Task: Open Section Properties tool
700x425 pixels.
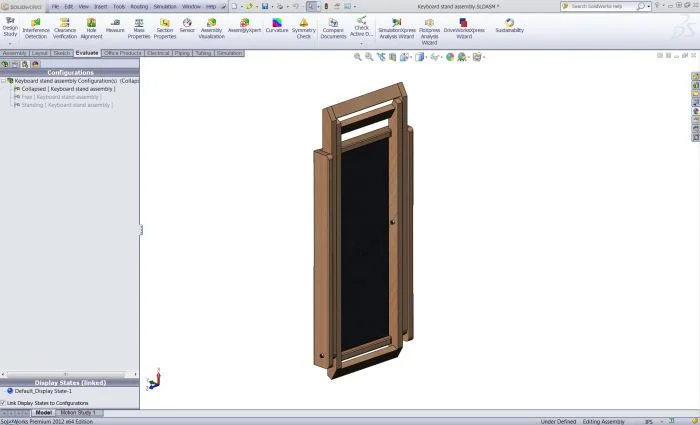Action: 165,27
